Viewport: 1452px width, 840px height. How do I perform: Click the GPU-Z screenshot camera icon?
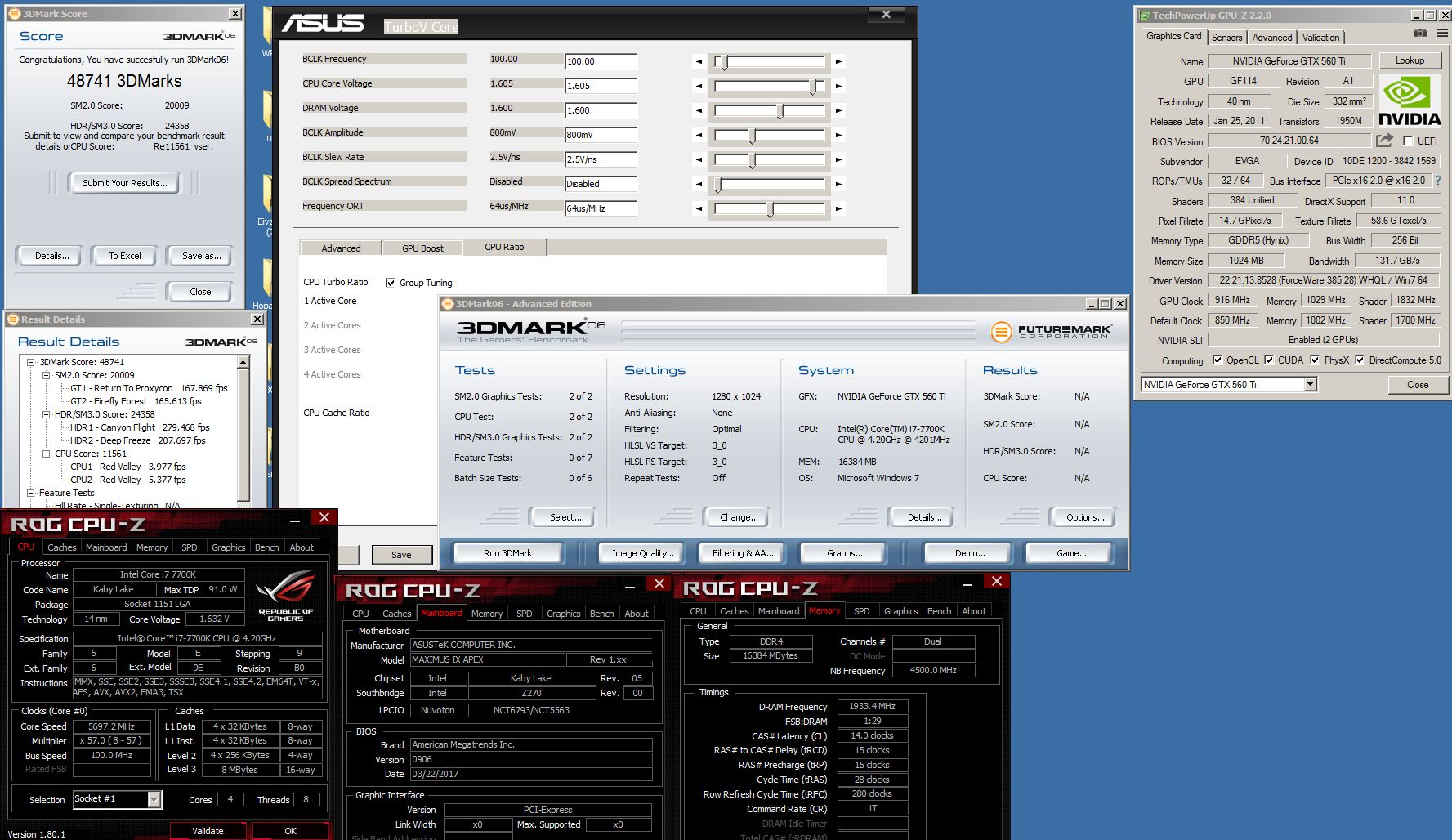click(1420, 34)
